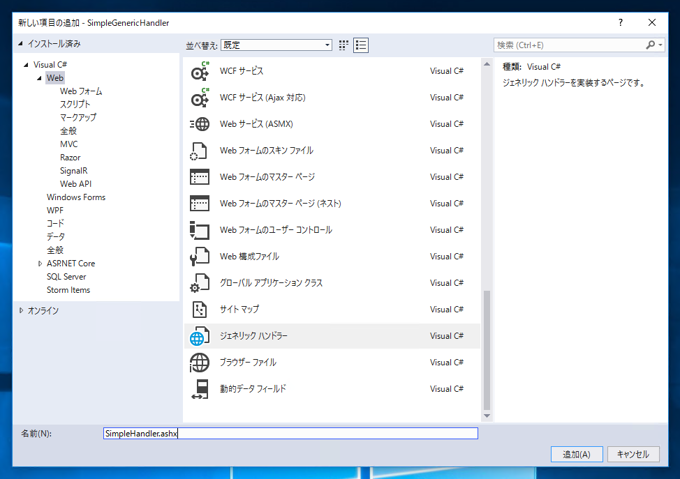Viewport: 680px width, 479px height.
Task: Select データ category in the tree
Action: 56,237
